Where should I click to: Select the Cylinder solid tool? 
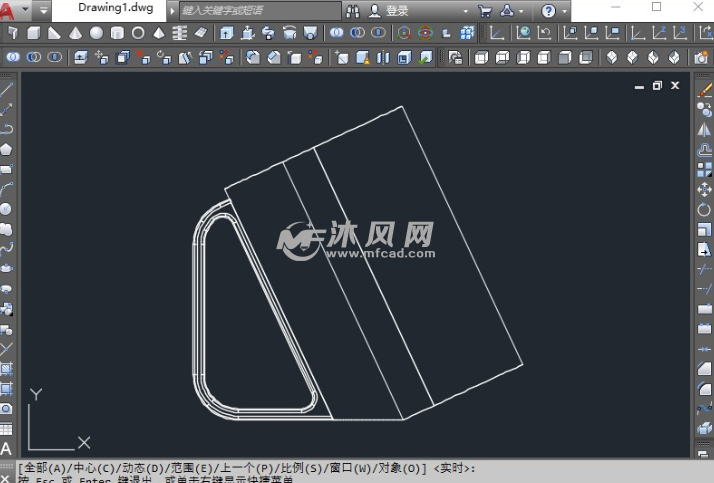(x=117, y=33)
